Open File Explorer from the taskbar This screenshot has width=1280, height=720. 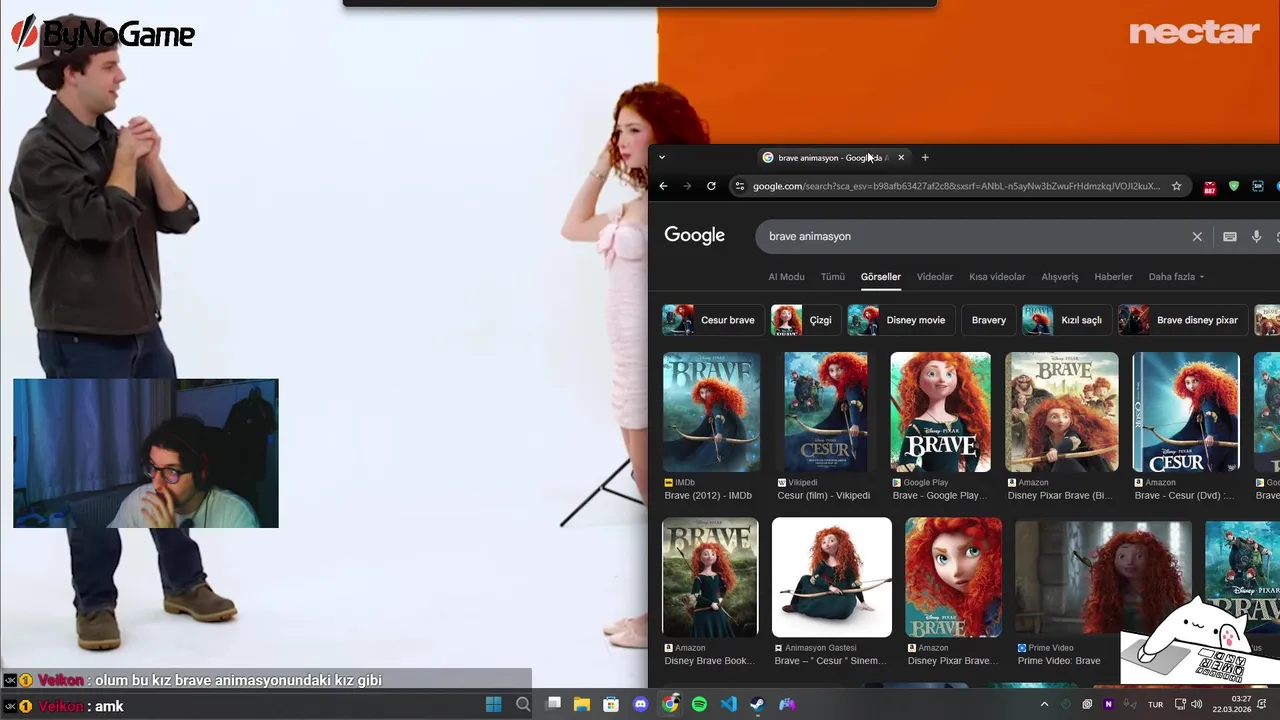582,705
